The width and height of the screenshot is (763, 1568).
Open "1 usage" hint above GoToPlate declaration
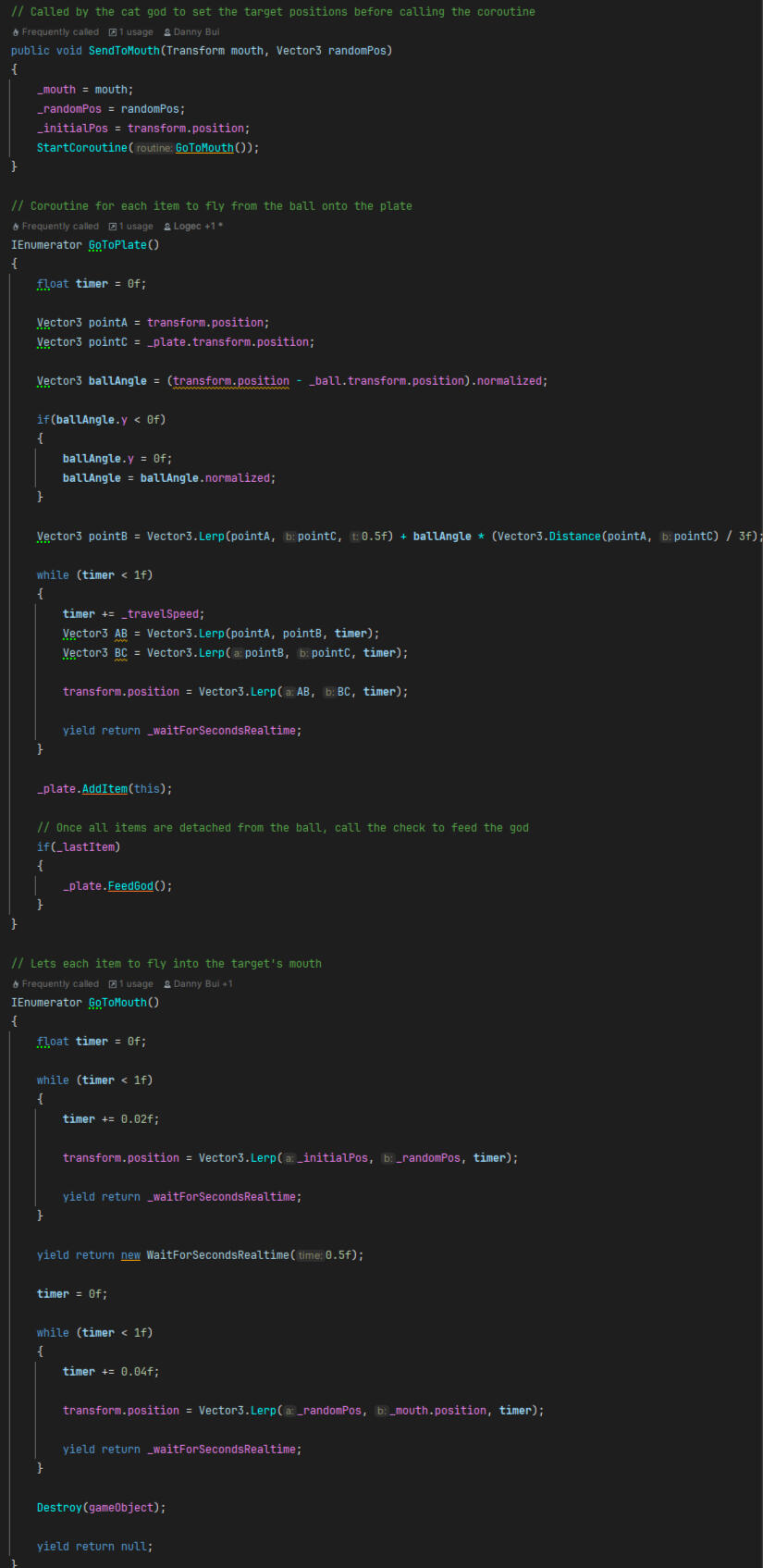(x=130, y=227)
